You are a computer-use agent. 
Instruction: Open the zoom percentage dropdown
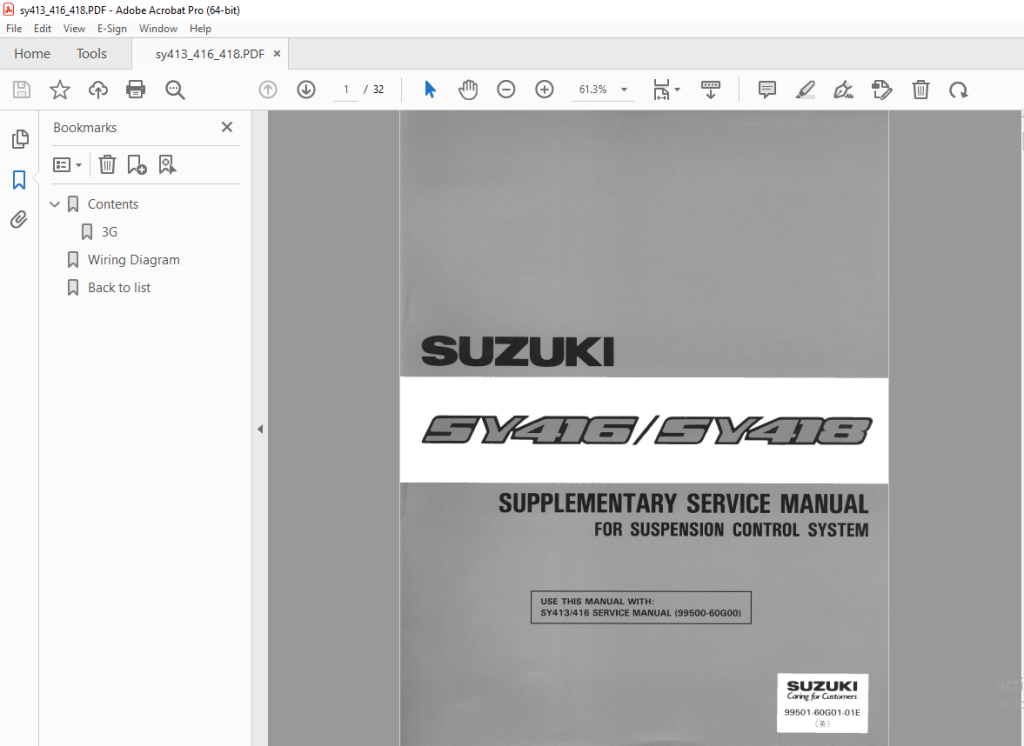click(x=624, y=89)
